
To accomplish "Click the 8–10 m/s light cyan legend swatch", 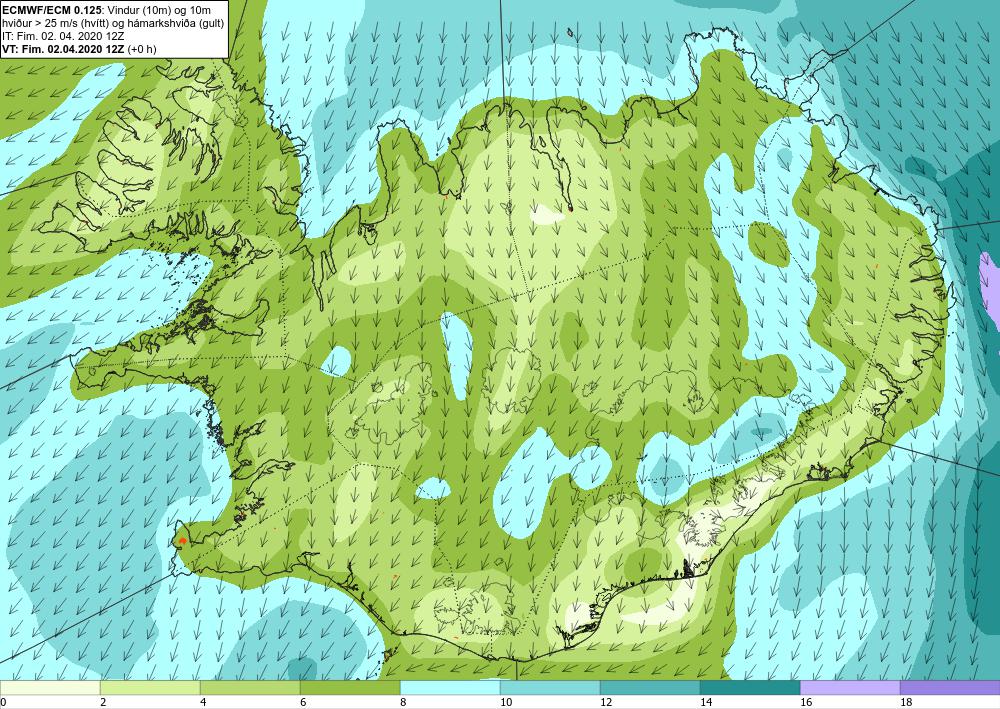I will (x=450, y=688).
